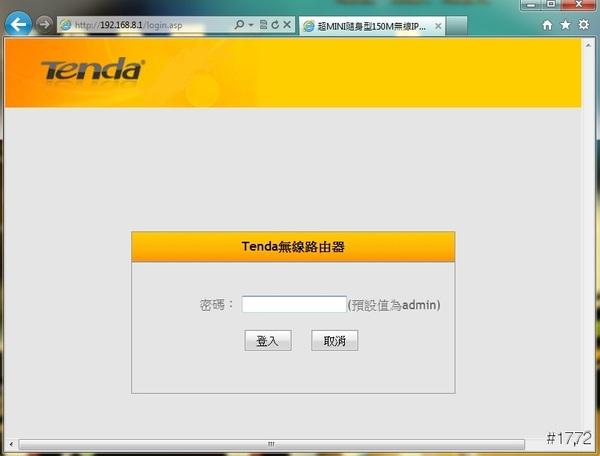This screenshot has width=600, height=456.
Task: Select the 192.168.8.1/login.asp address field
Action: [x=145, y=25]
